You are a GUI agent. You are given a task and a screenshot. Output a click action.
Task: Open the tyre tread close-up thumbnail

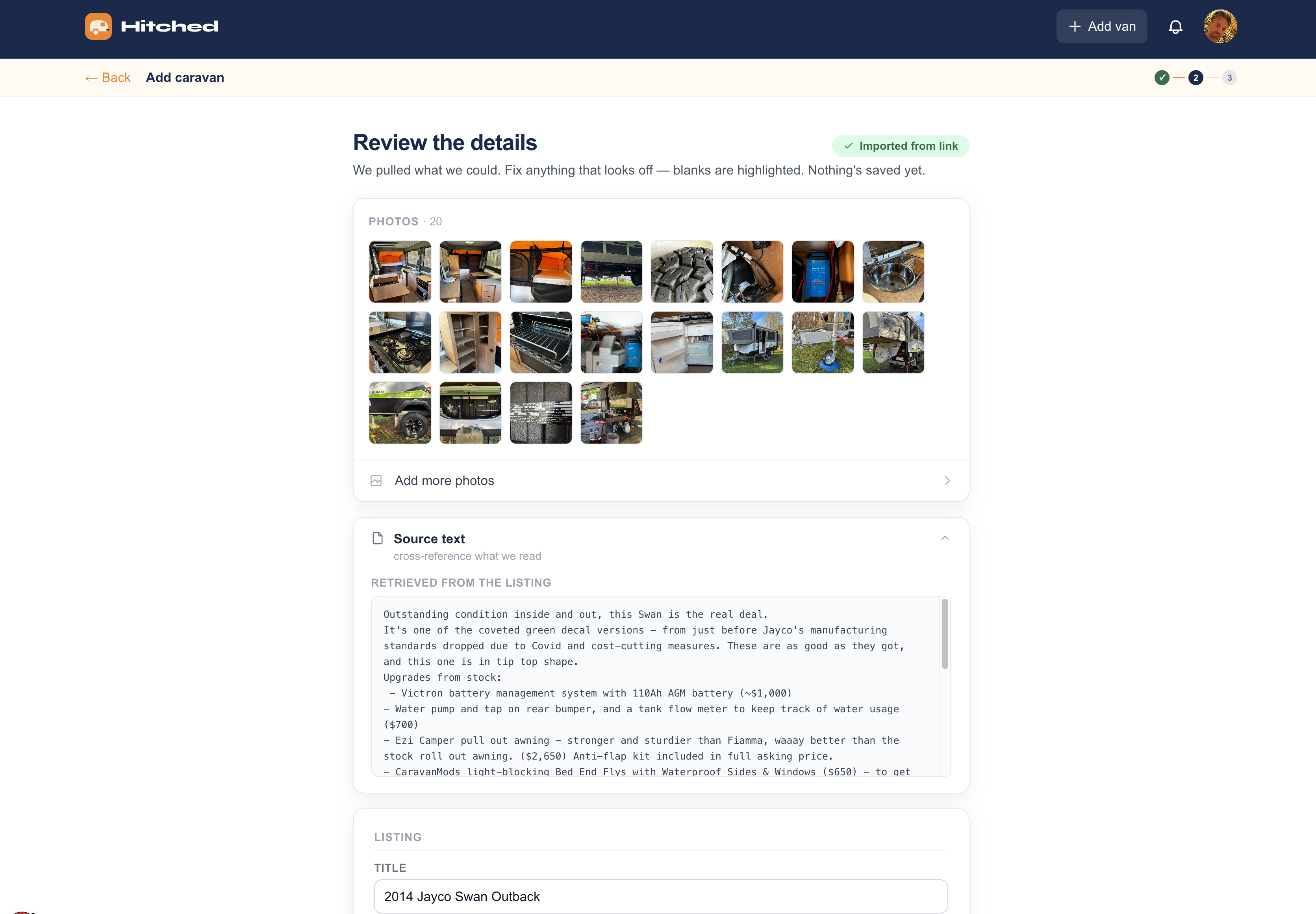(682, 272)
